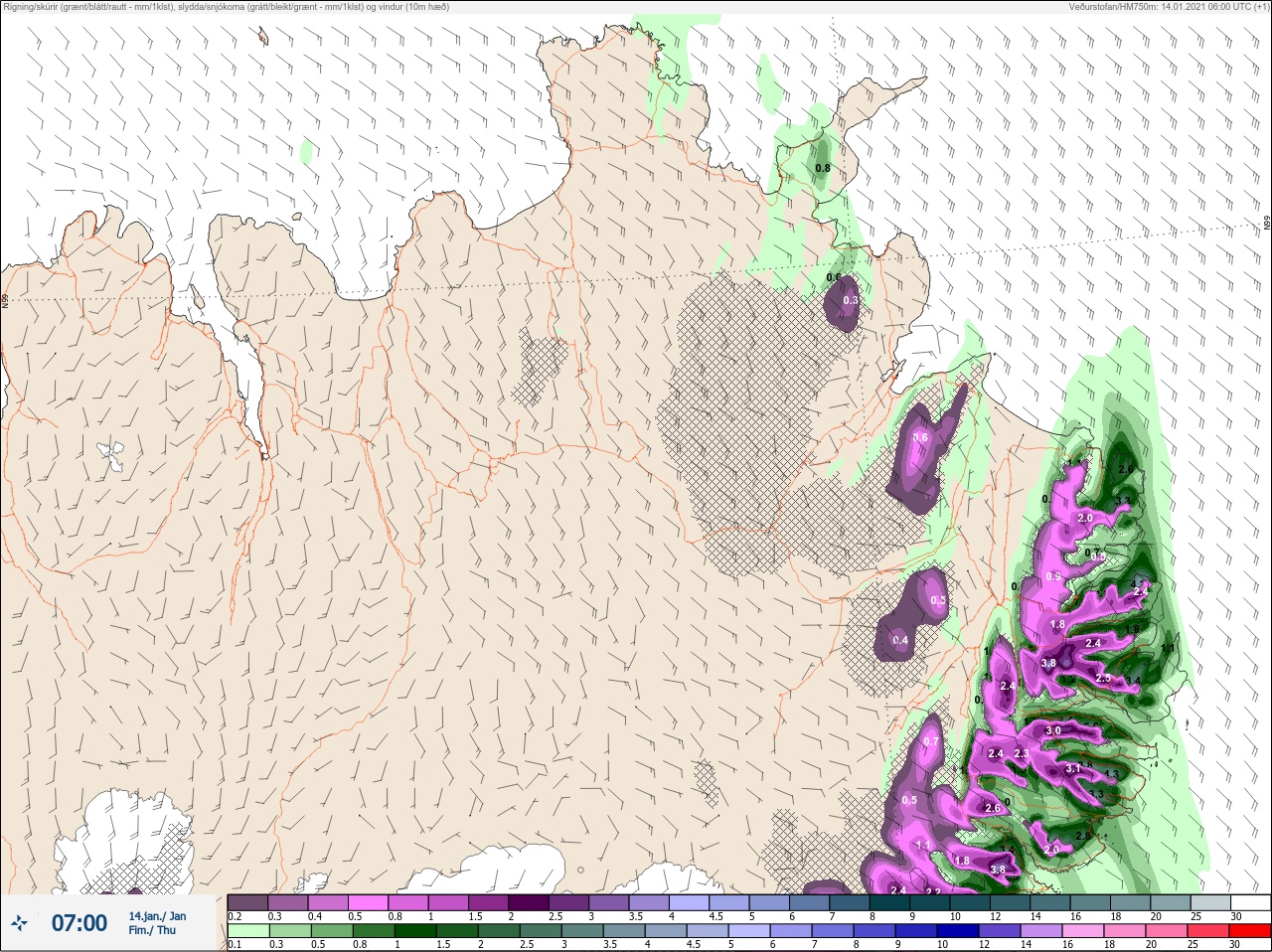Click the 07:00 forecast time display
1272x952 pixels.
pos(79,923)
